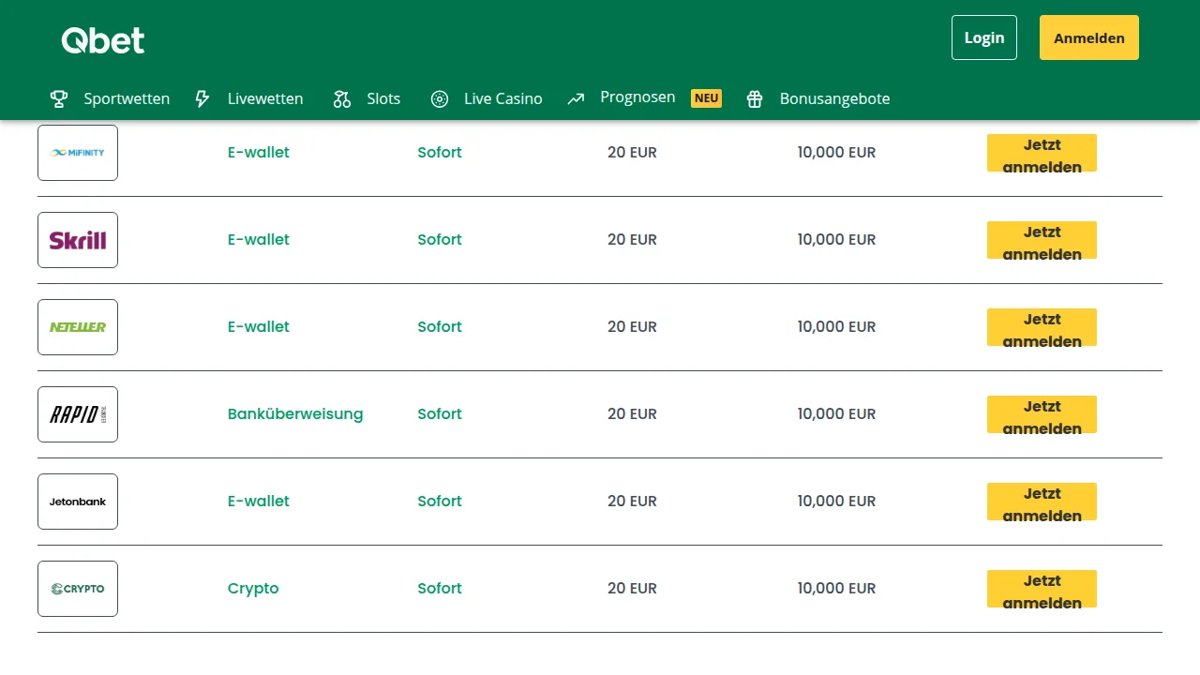Click Sofort in the Rapid row

click(x=440, y=413)
